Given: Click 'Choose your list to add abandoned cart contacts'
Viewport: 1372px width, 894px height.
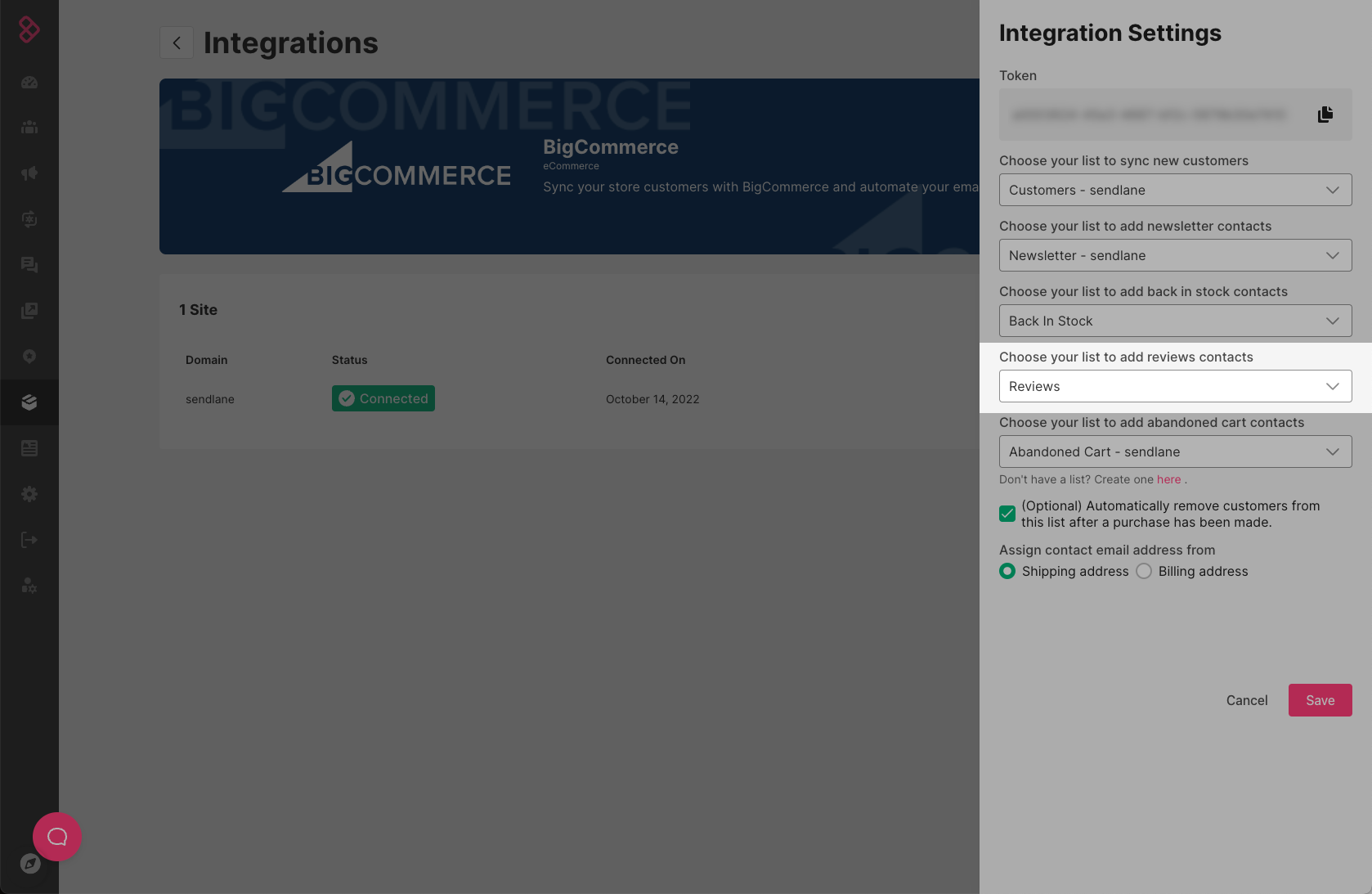Looking at the screenshot, I should (1152, 422).
